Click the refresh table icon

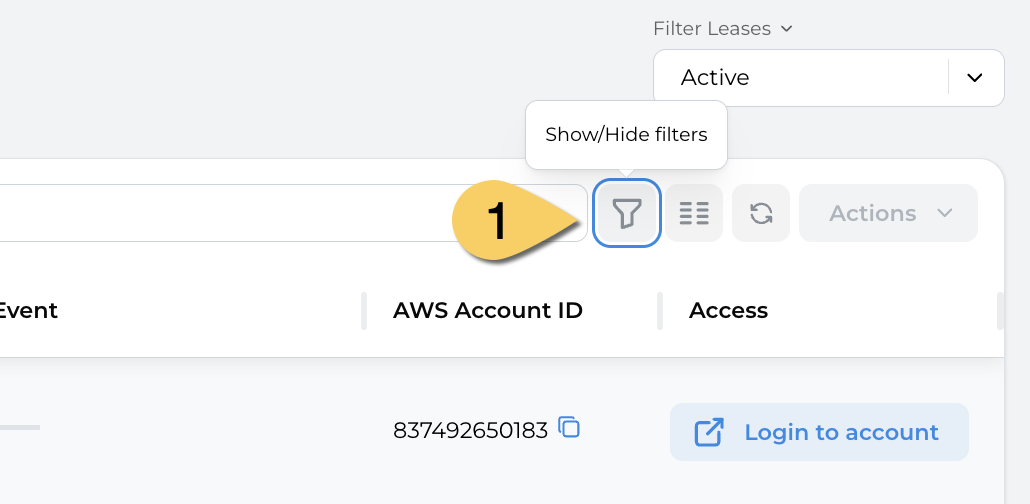coord(761,213)
